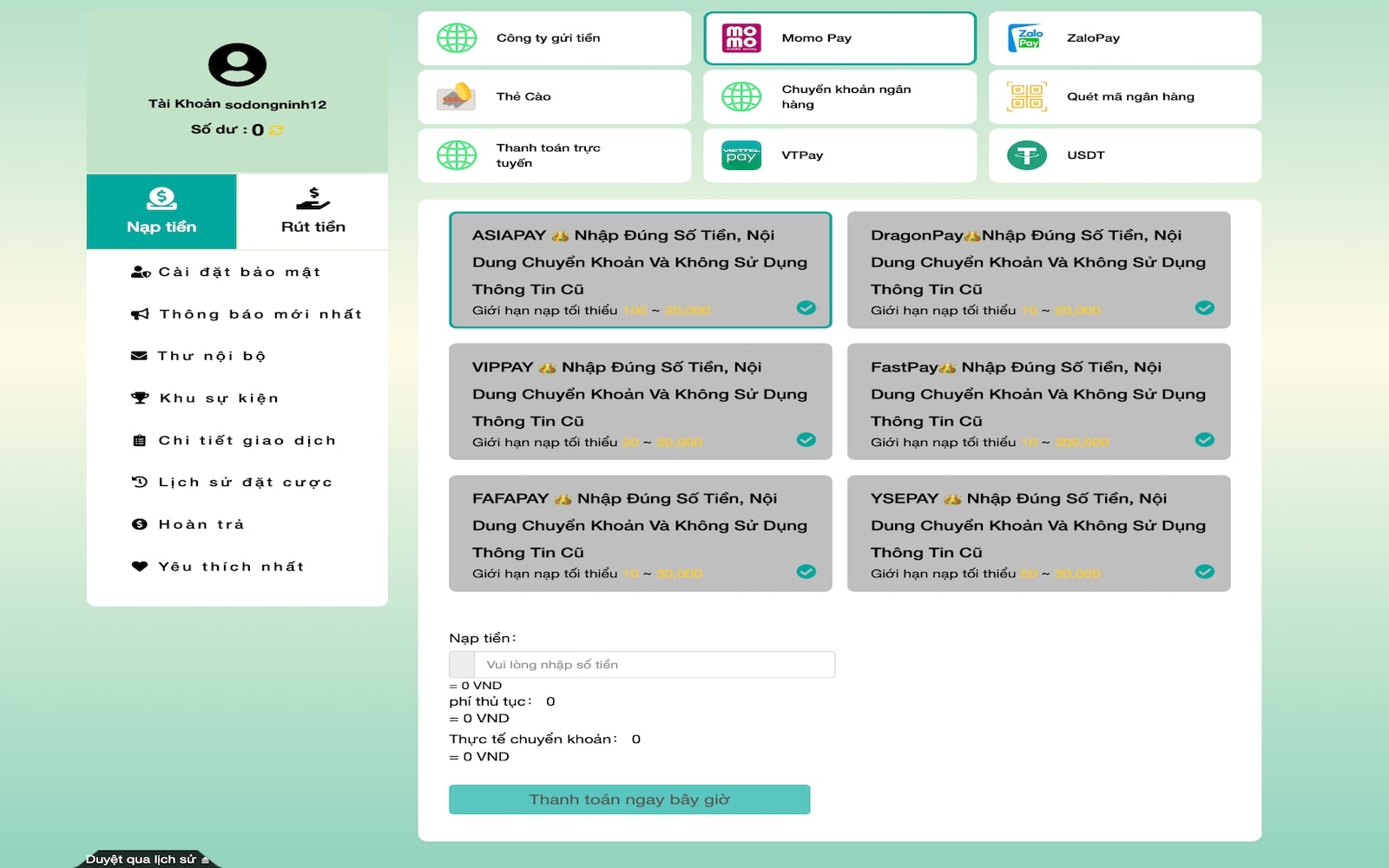Open Hoàn trả rebate page

coord(188,524)
